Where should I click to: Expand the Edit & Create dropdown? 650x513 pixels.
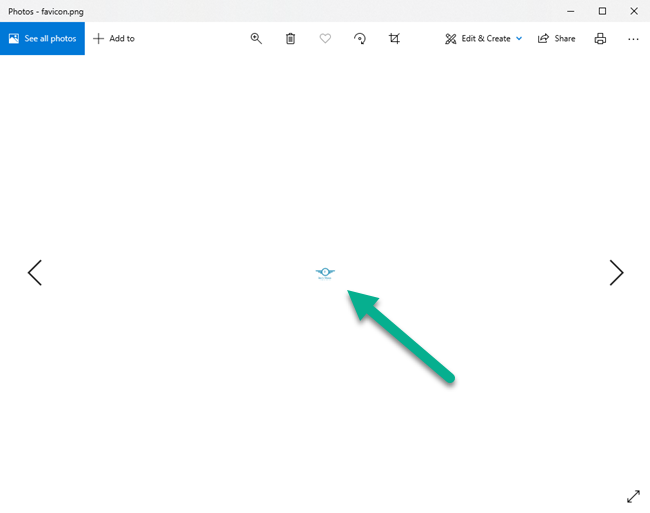coord(483,39)
